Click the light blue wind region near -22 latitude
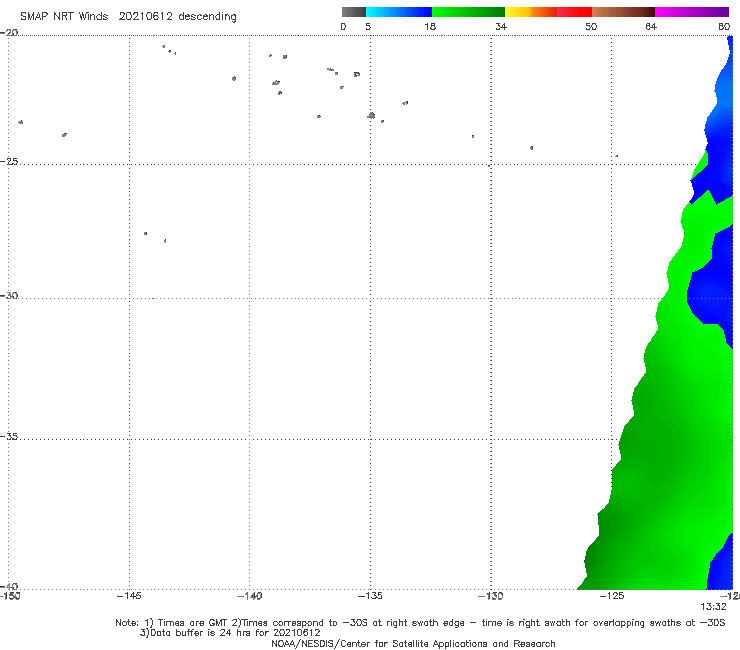 (x=724, y=92)
